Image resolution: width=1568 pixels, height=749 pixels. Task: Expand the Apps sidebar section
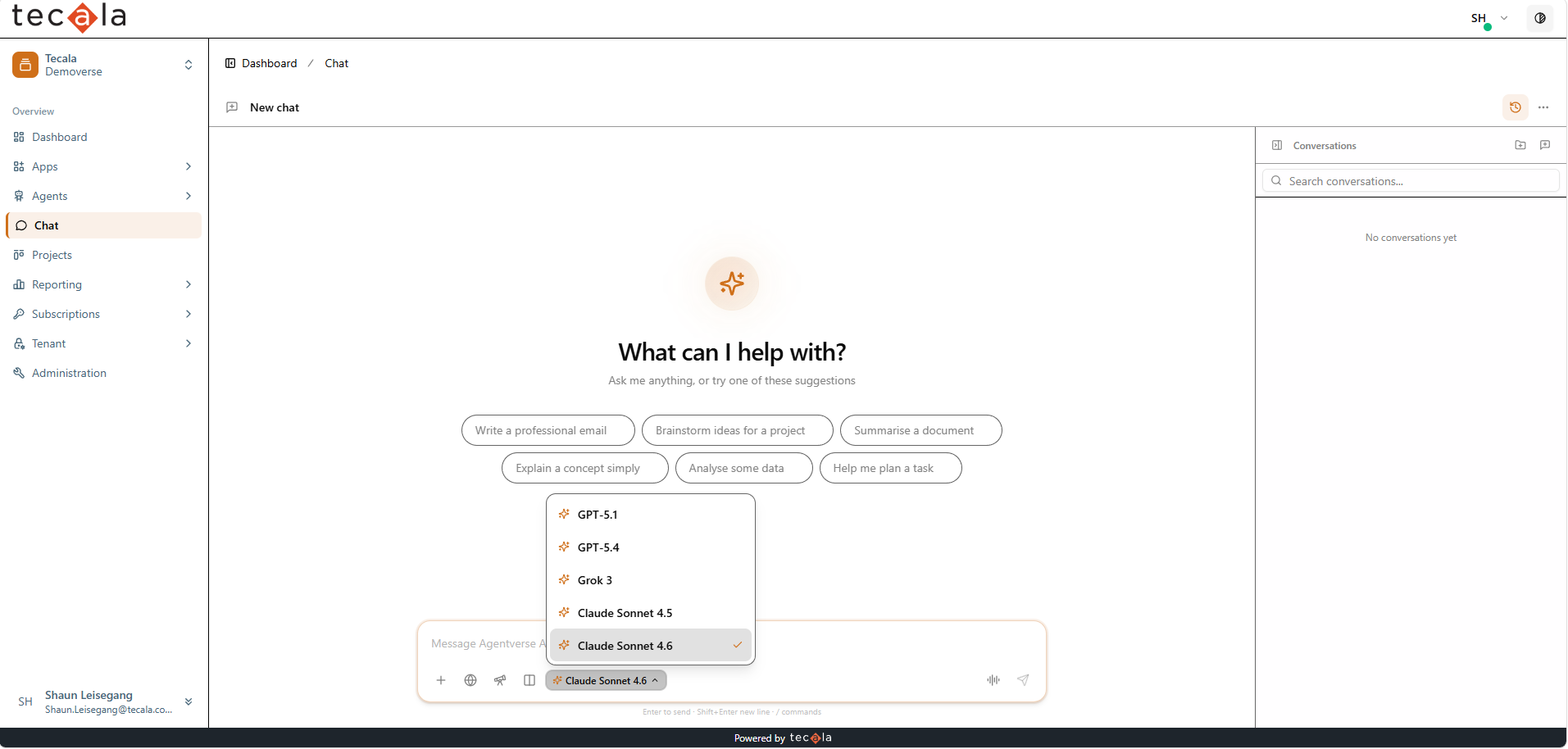click(189, 166)
